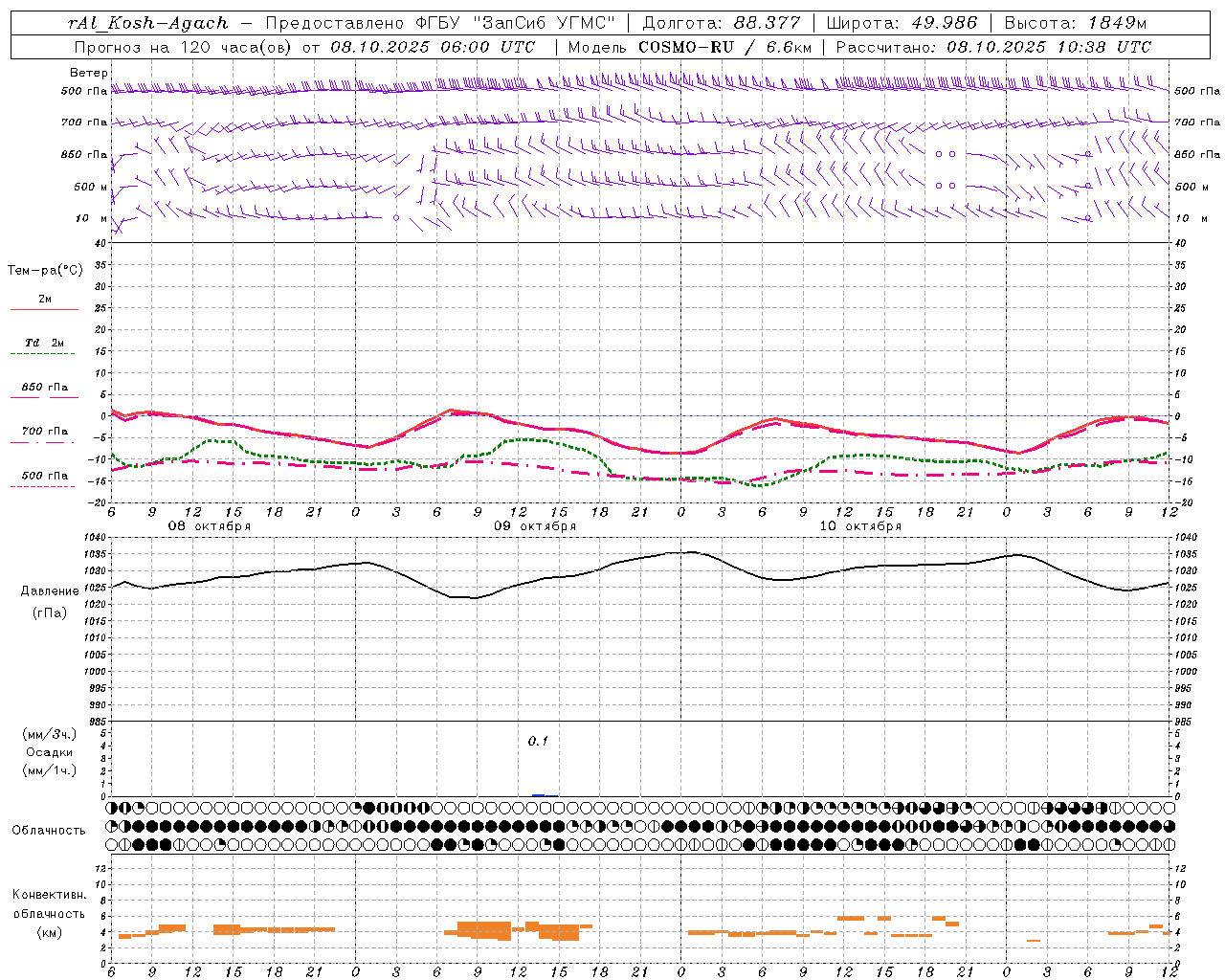Click the Конвективн. panel label

tap(50, 895)
